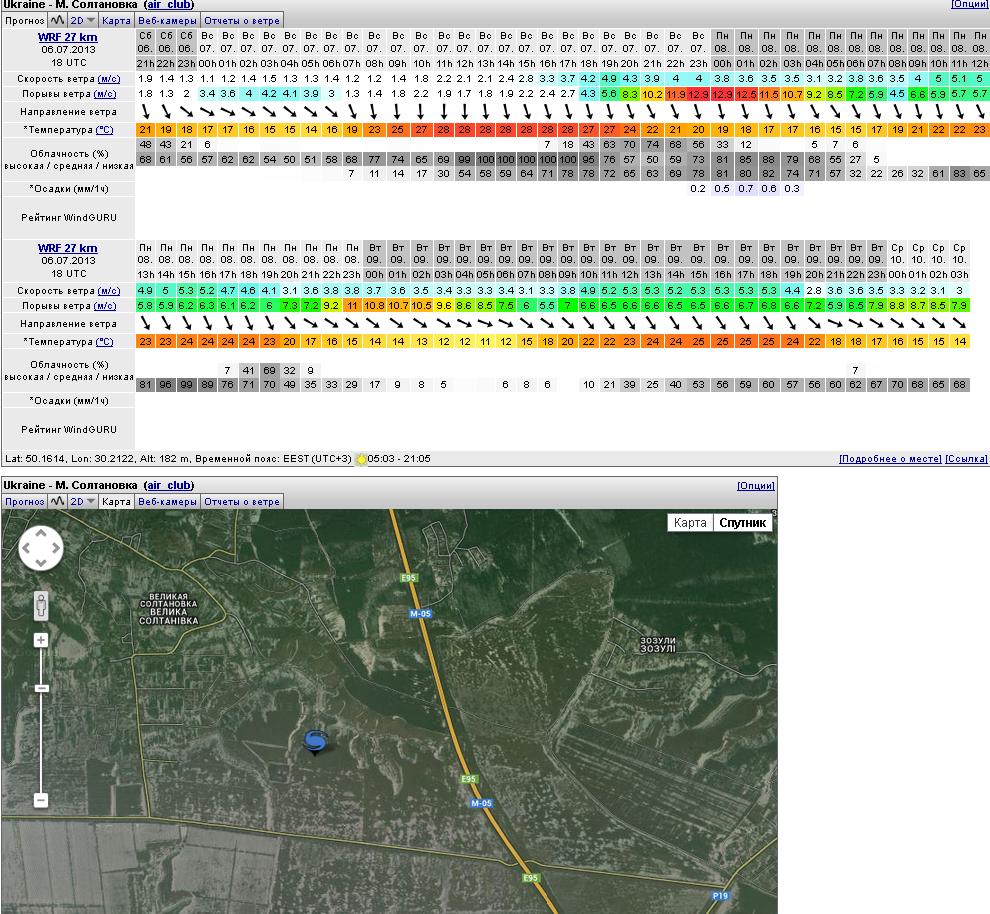Screen dimensions: 990x914
Task: Drop the Street View pegman icon
Action: click(40, 607)
